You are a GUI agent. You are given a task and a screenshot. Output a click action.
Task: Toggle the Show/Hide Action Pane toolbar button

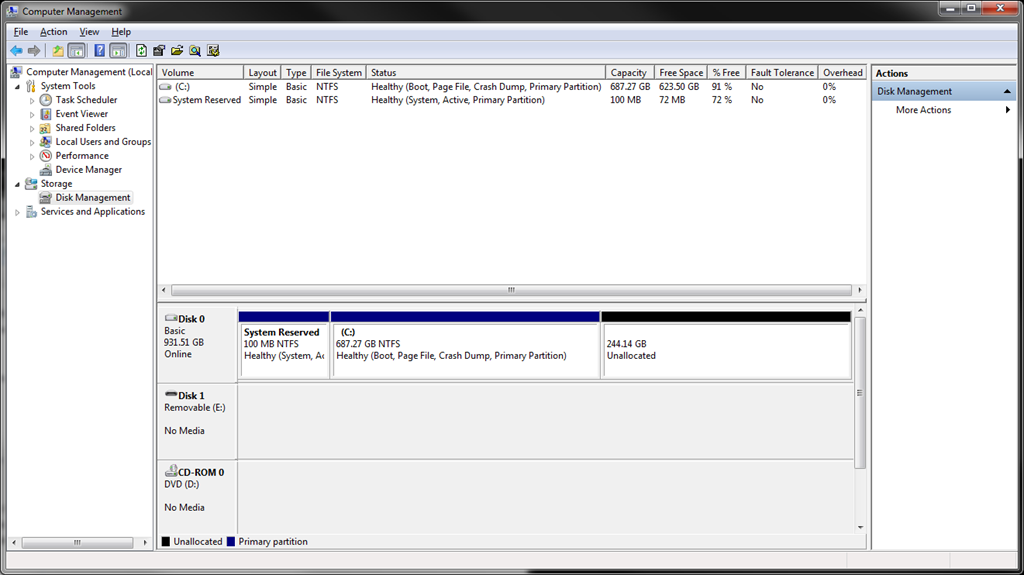pyautogui.click(x=118, y=50)
